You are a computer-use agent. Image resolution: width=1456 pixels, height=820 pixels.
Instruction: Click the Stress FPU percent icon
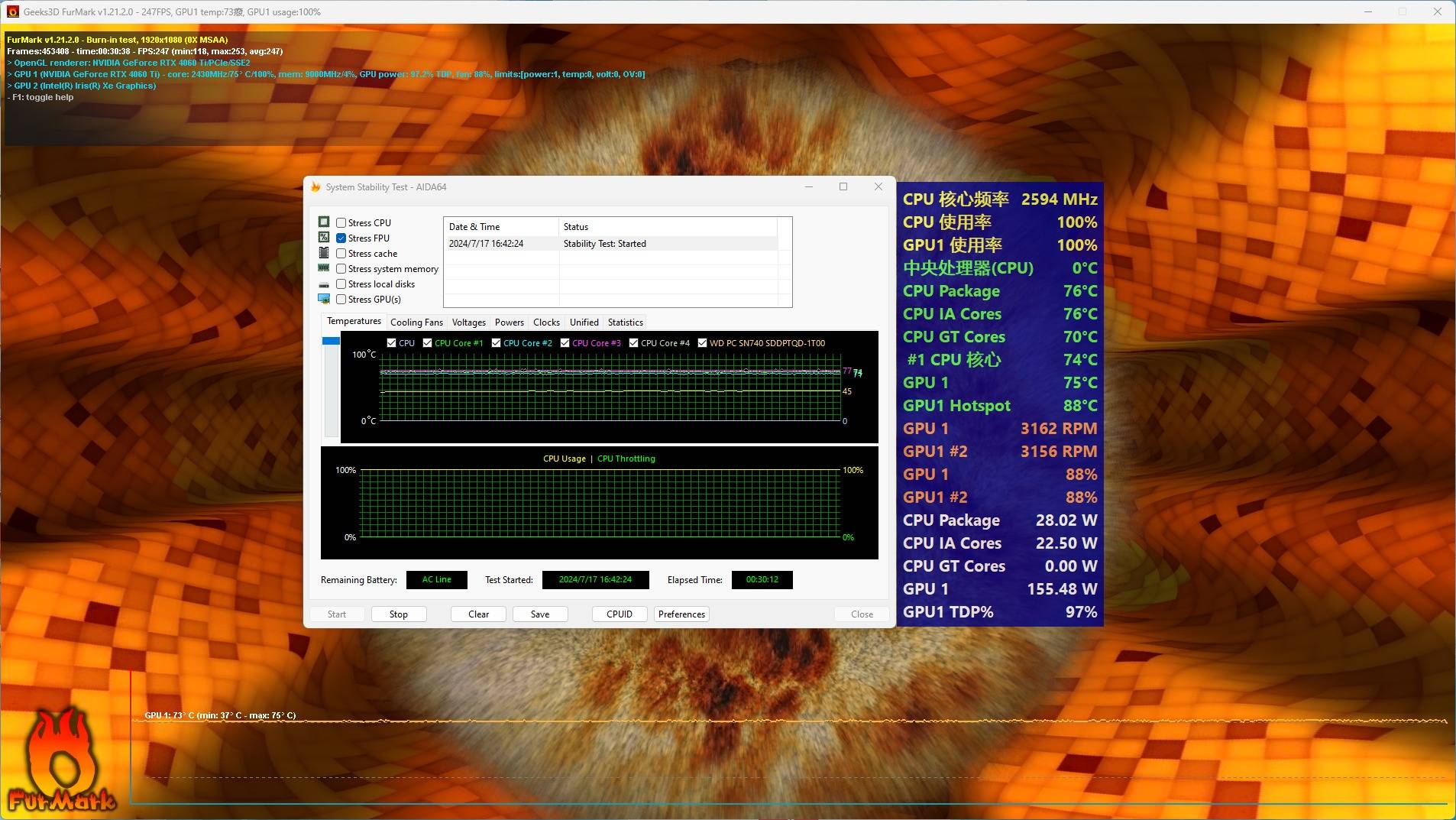[324, 238]
